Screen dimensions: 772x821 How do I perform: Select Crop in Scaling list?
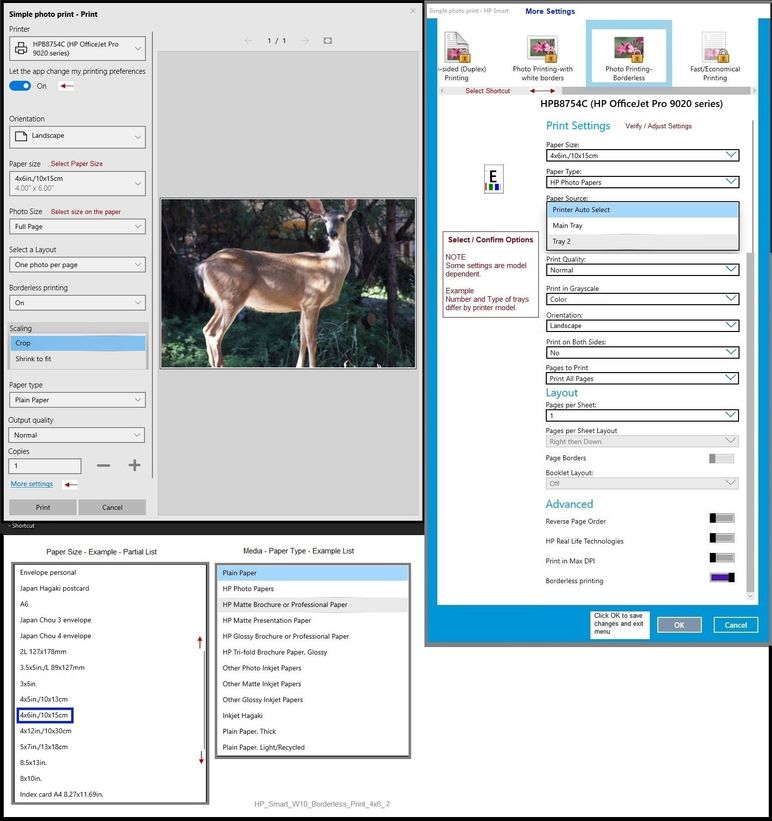(x=78, y=343)
